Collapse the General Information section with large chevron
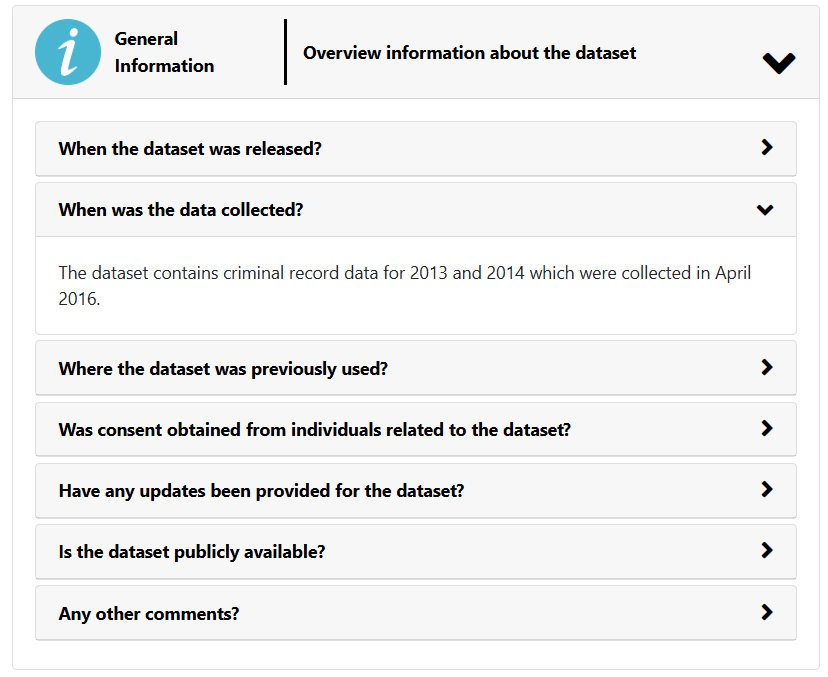Viewport: 828px width, 677px height. click(x=778, y=62)
